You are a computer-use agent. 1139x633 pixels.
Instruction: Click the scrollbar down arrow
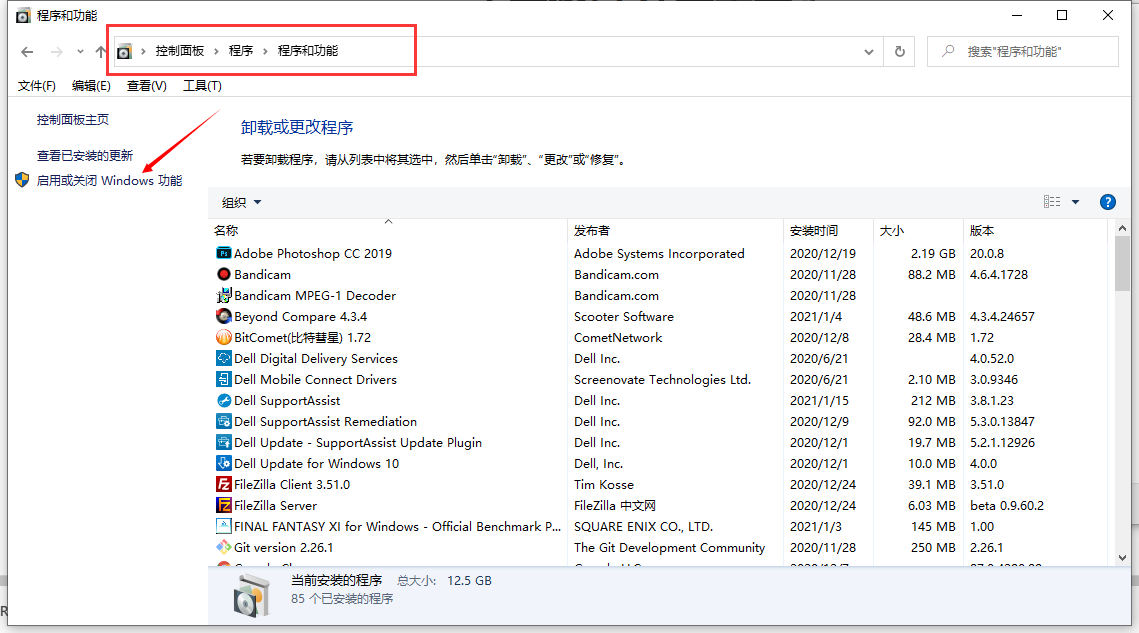tap(1122, 557)
